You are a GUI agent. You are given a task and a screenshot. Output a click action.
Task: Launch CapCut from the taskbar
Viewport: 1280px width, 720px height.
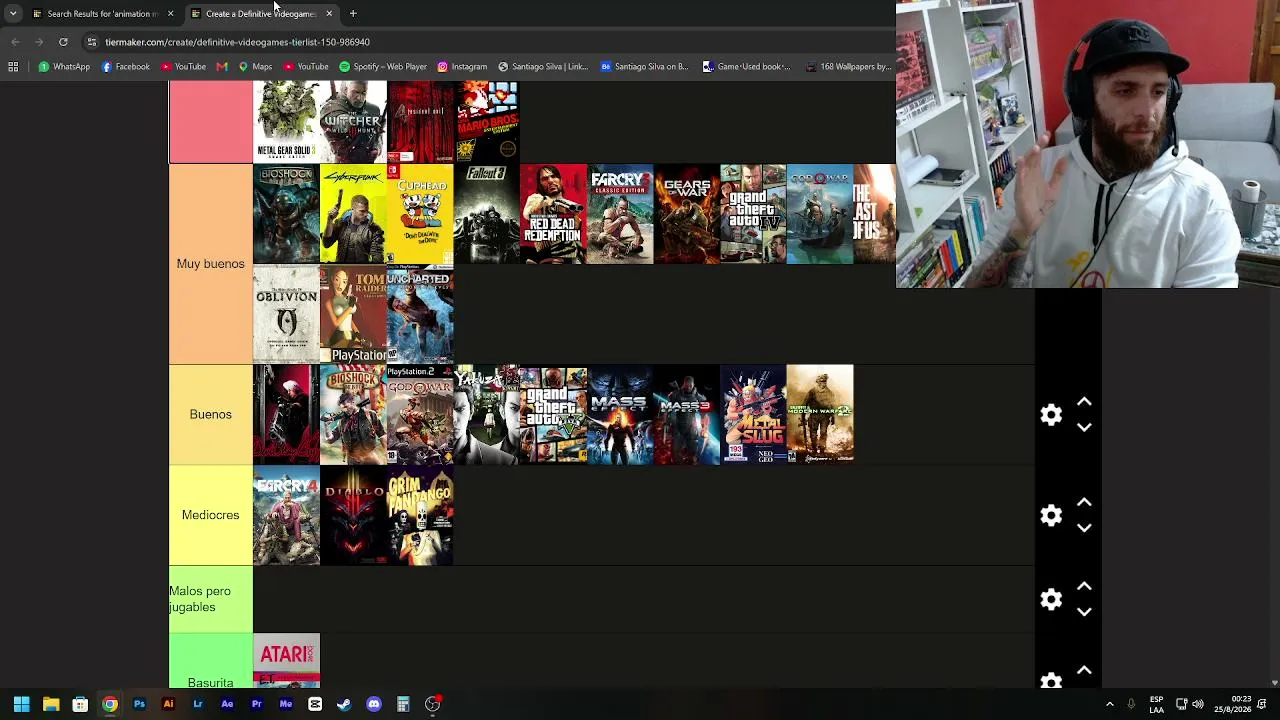[315, 704]
